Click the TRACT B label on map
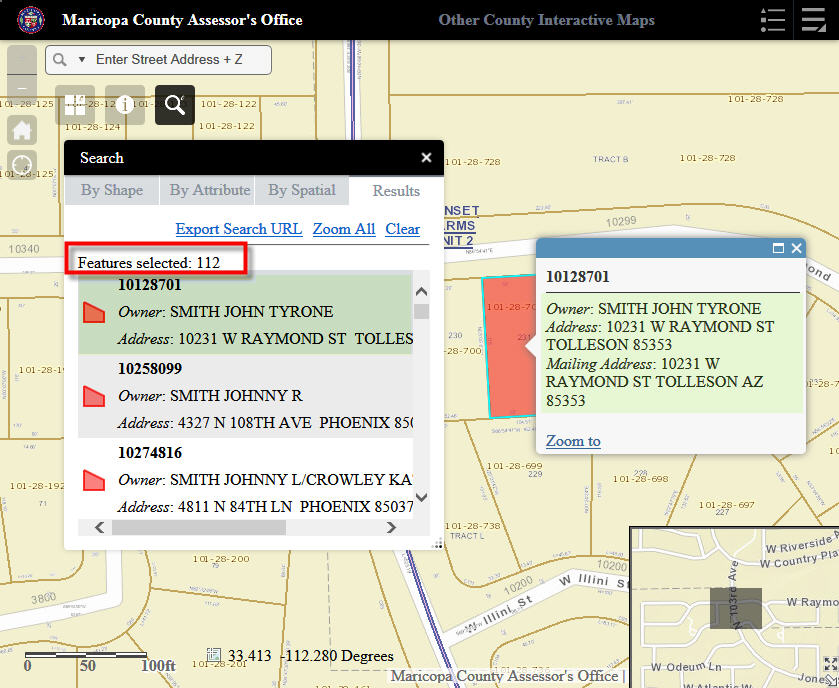Screen dimensions: 839x688 pos(611,159)
